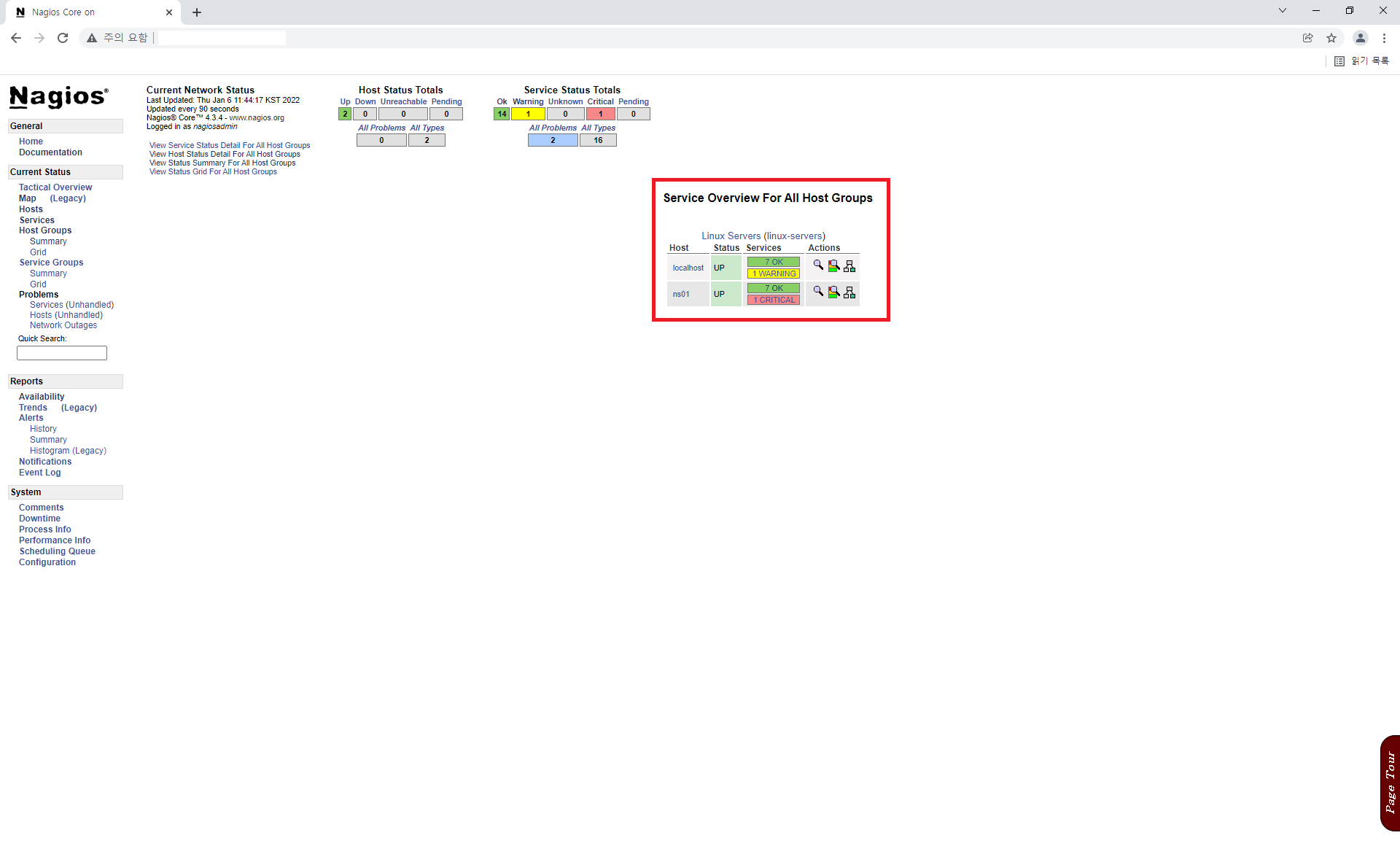Open browser tab search chevron
The width and height of the screenshot is (1400, 846).
pyautogui.click(x=1282, y=11)
